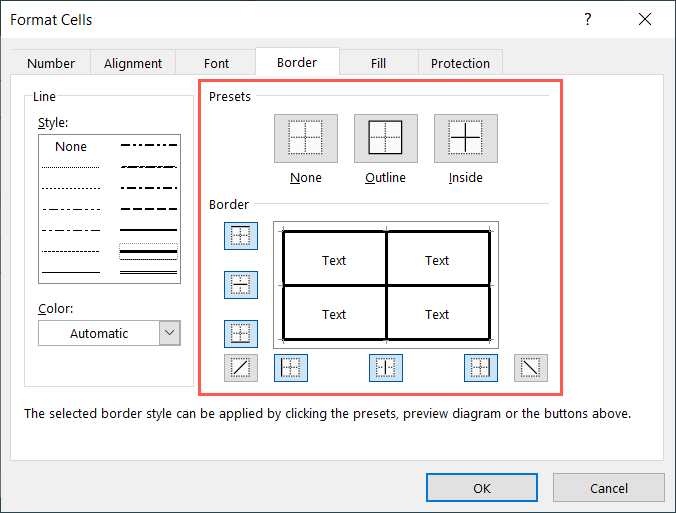Viewport: 676px width, 513px height.
Task: Toggle the bottom border button
Action: pos(242,333)
